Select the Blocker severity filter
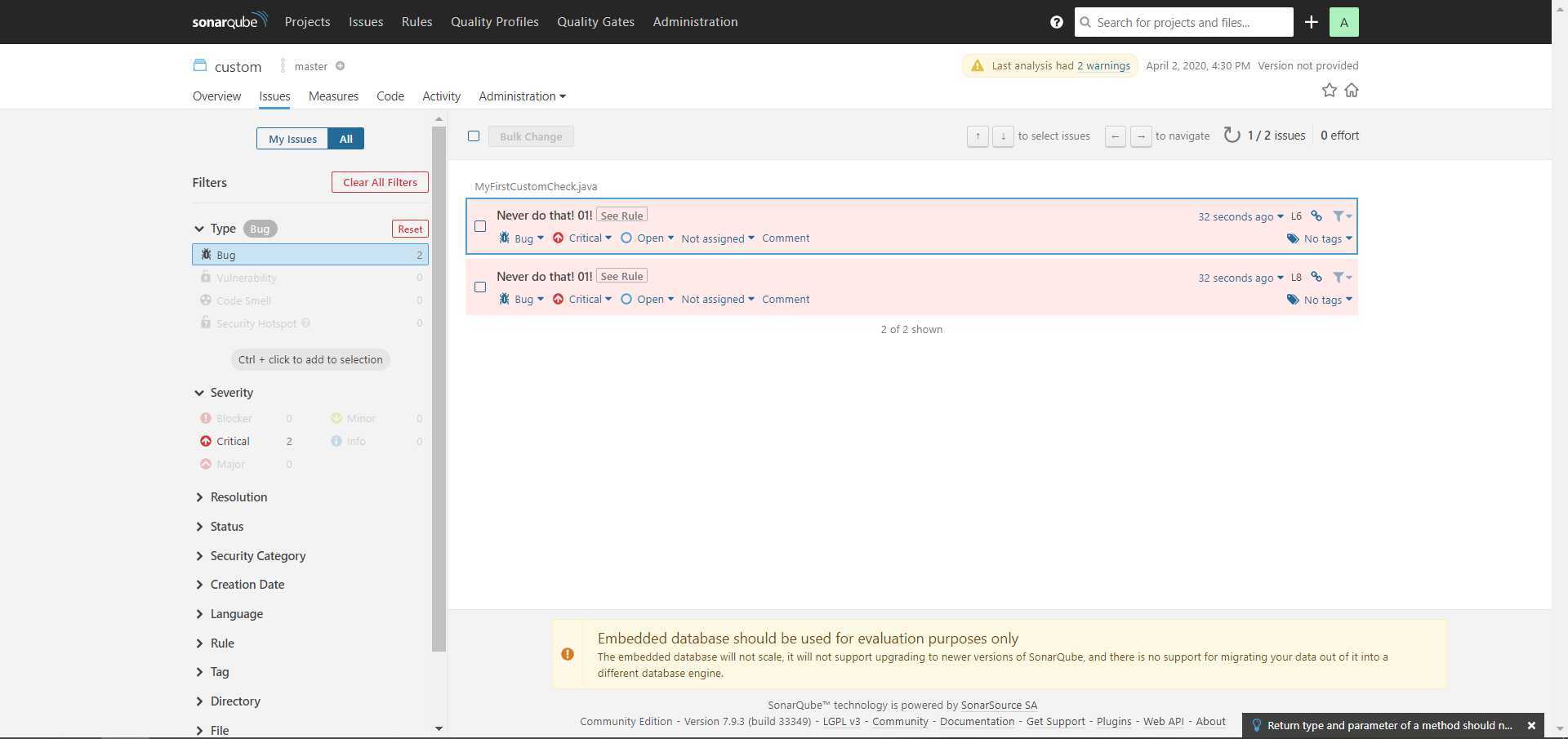 pyautogui.click(x=245, y=418)
